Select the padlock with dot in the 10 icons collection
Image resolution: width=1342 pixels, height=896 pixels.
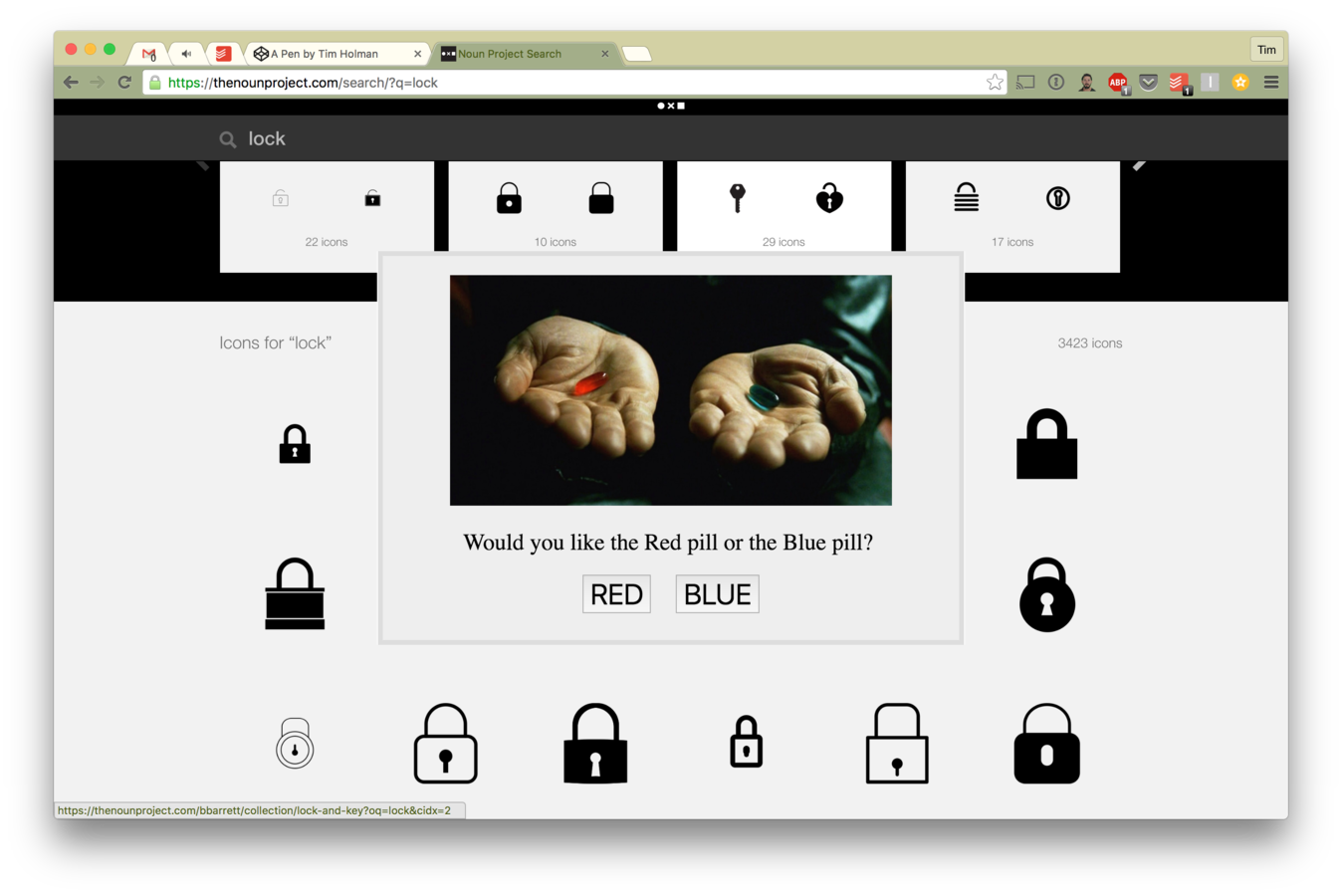point(509,198)
